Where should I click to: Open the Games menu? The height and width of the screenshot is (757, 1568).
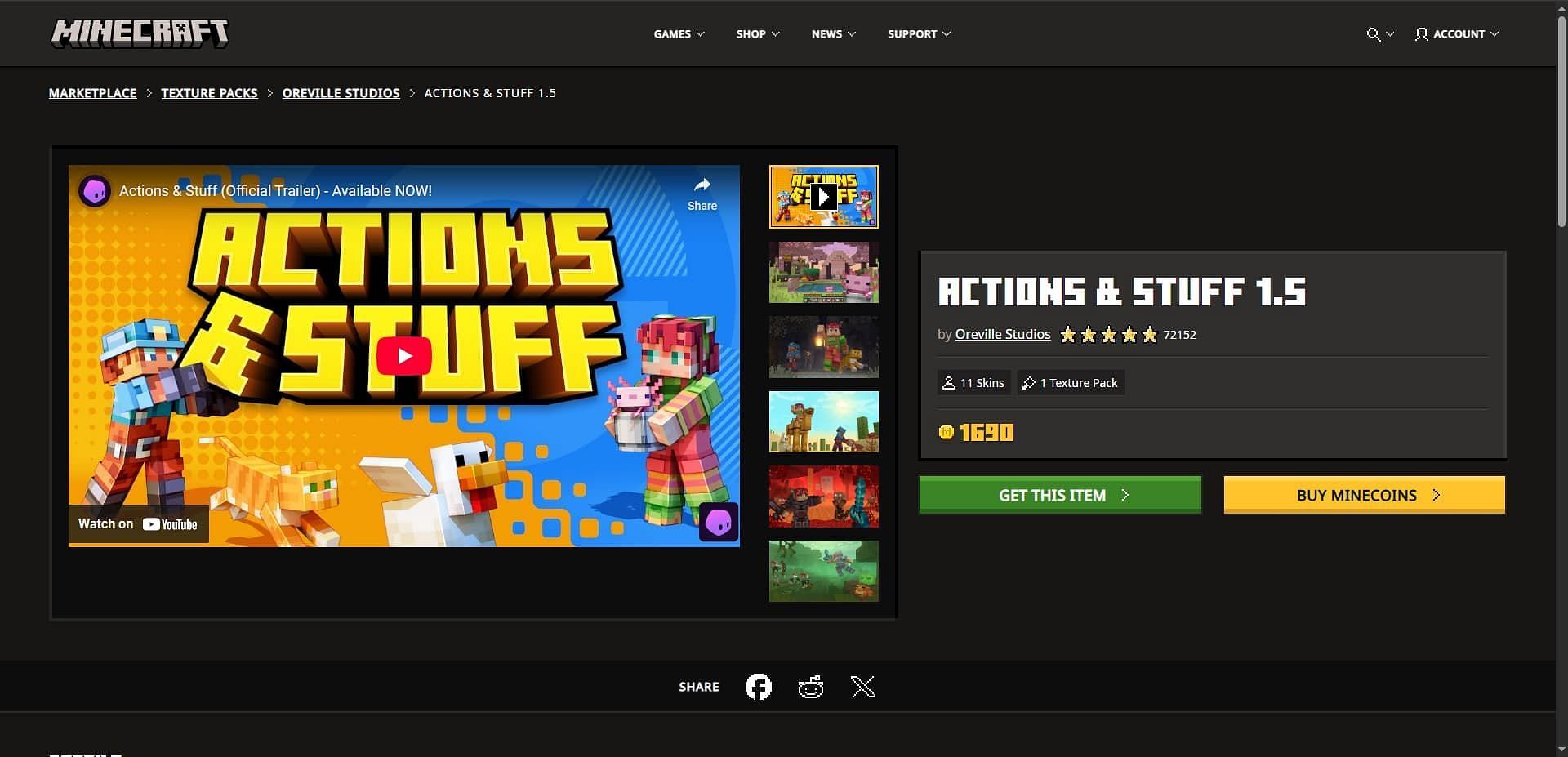coord(679,34)
